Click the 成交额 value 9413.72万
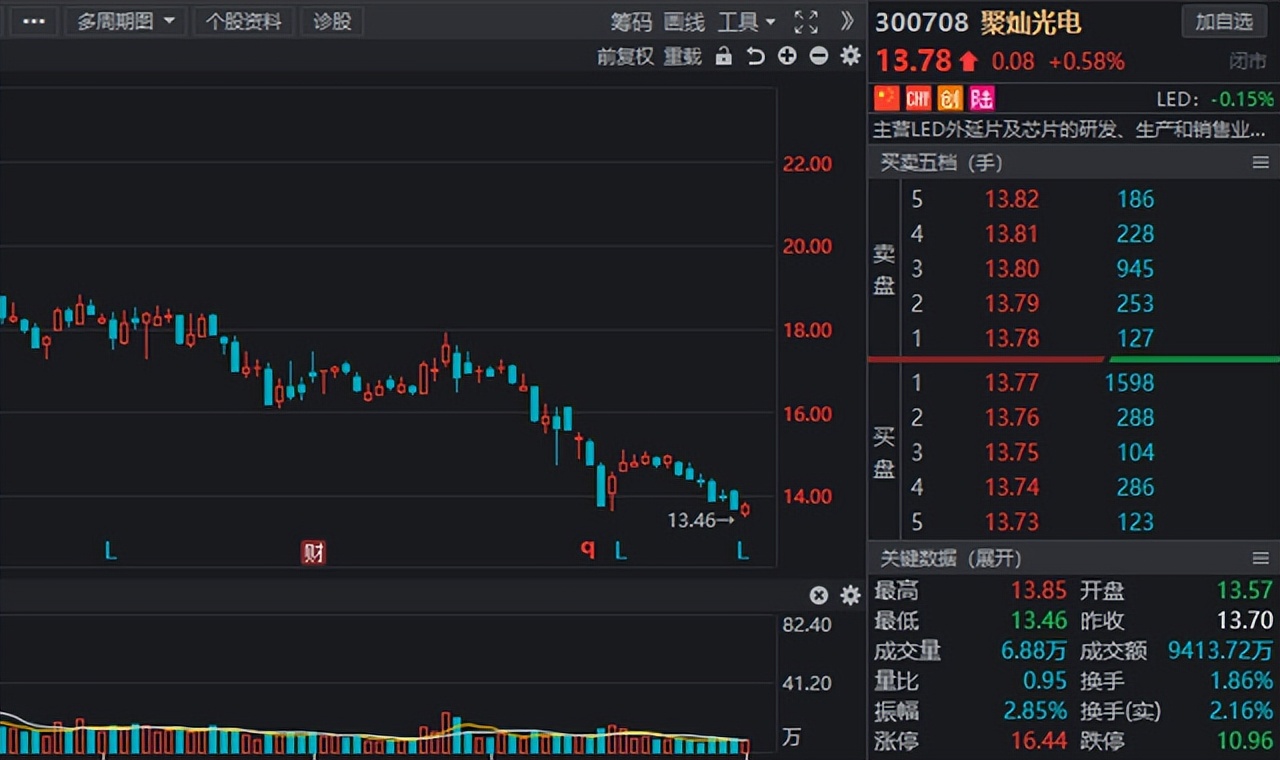The image size is (1280, 760). 1220,651
